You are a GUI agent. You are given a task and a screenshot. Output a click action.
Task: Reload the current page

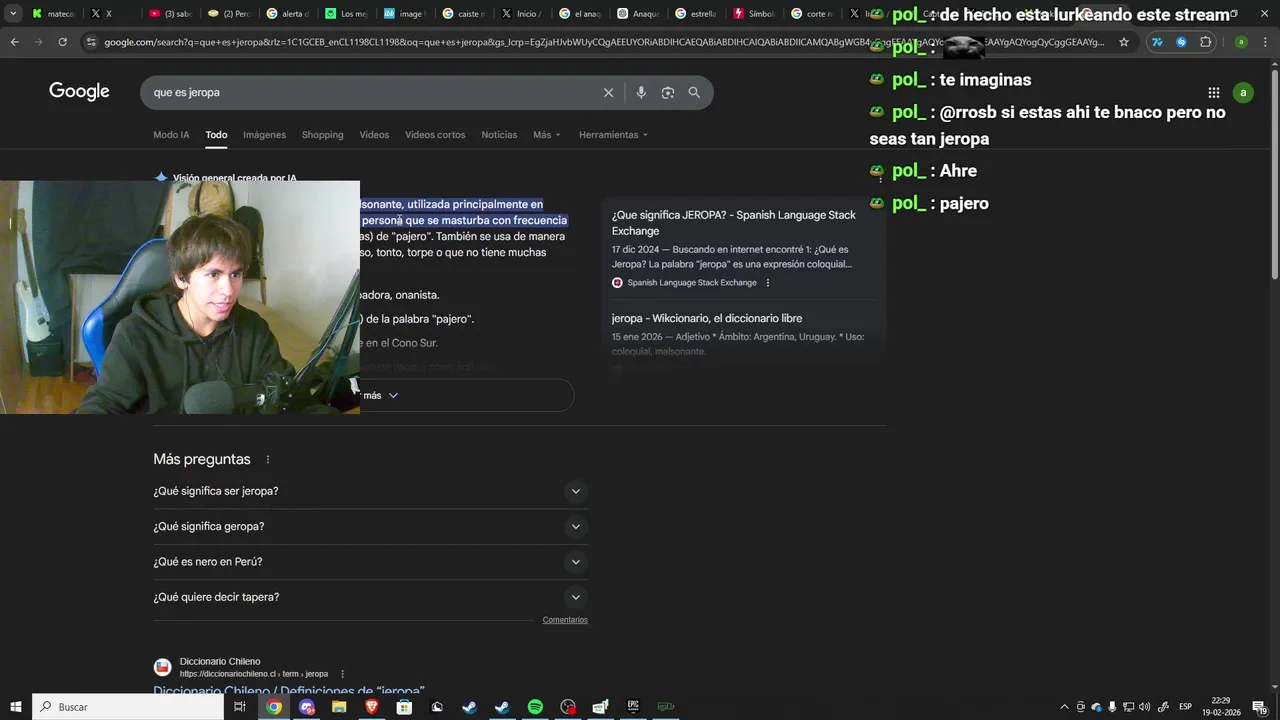point(62,42)
